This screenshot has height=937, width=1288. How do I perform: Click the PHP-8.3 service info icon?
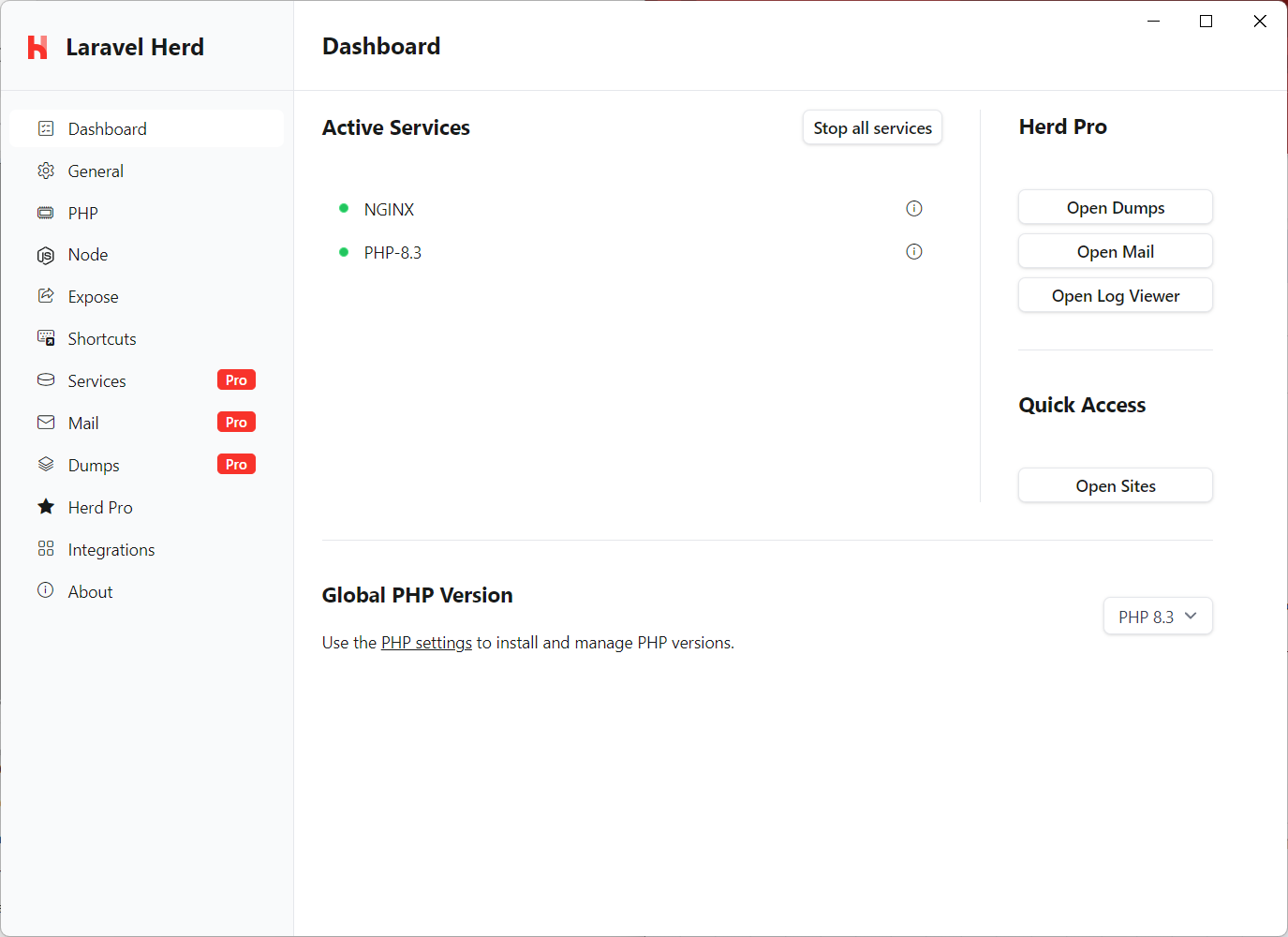coord(914,252)
